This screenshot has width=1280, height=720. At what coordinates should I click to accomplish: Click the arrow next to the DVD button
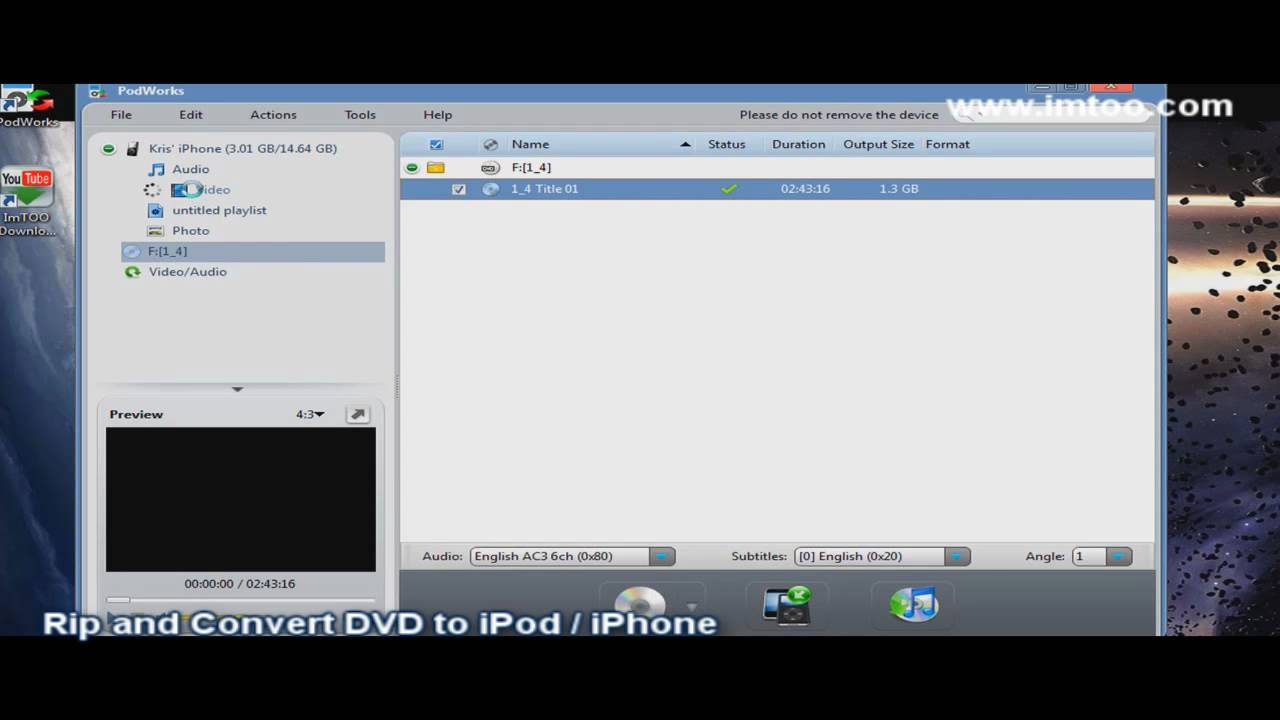tap(691, 607)
